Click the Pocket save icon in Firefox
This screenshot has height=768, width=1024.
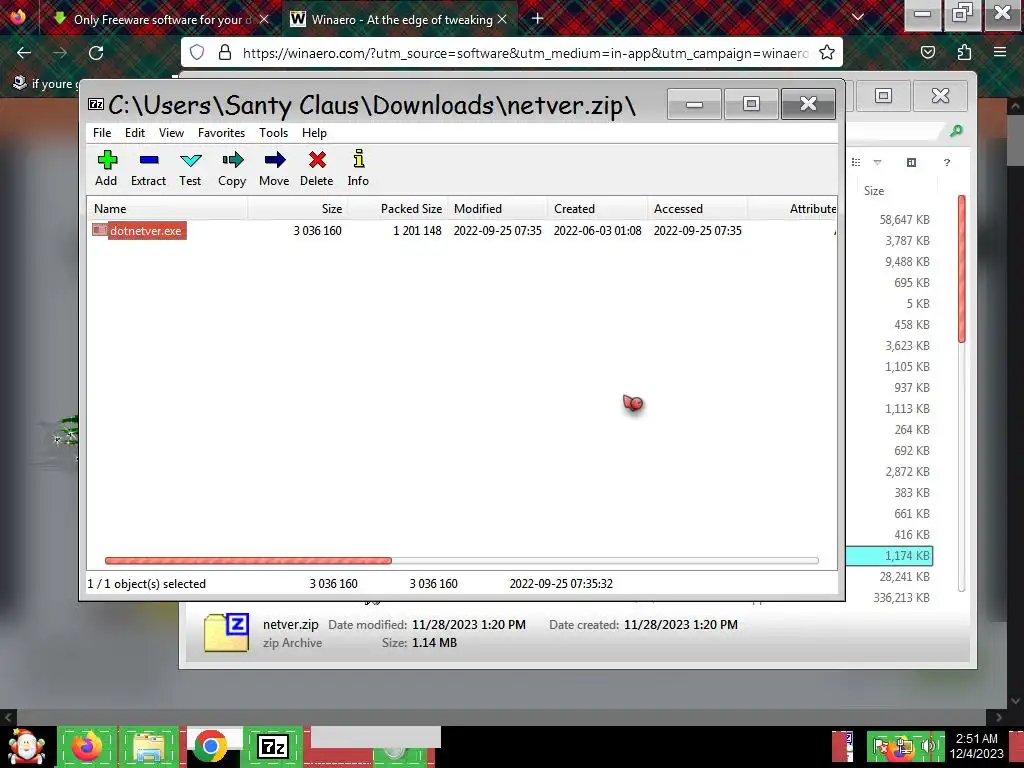click(928, 52)
